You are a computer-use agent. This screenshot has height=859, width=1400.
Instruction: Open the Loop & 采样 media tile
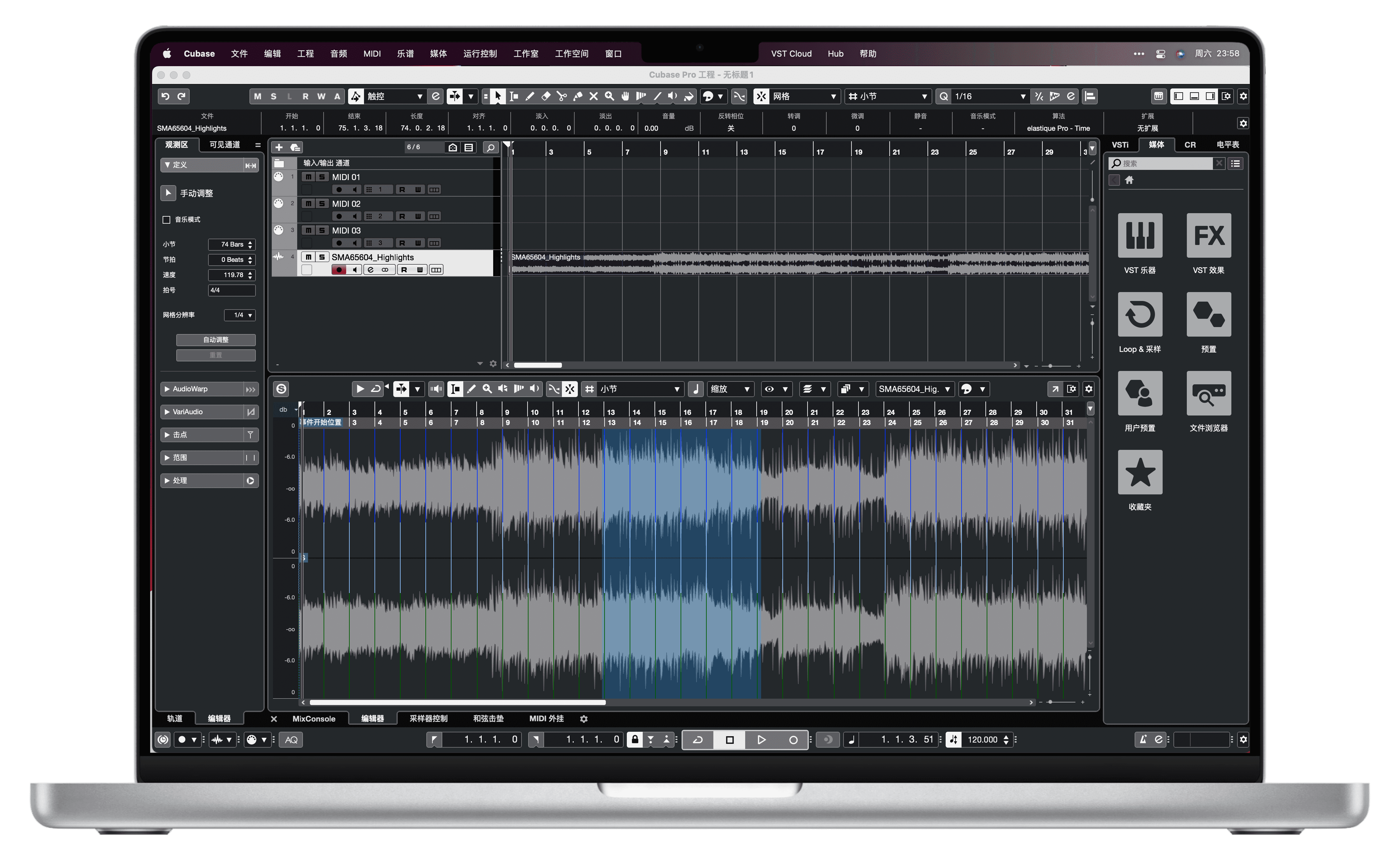click(1140, 314)
